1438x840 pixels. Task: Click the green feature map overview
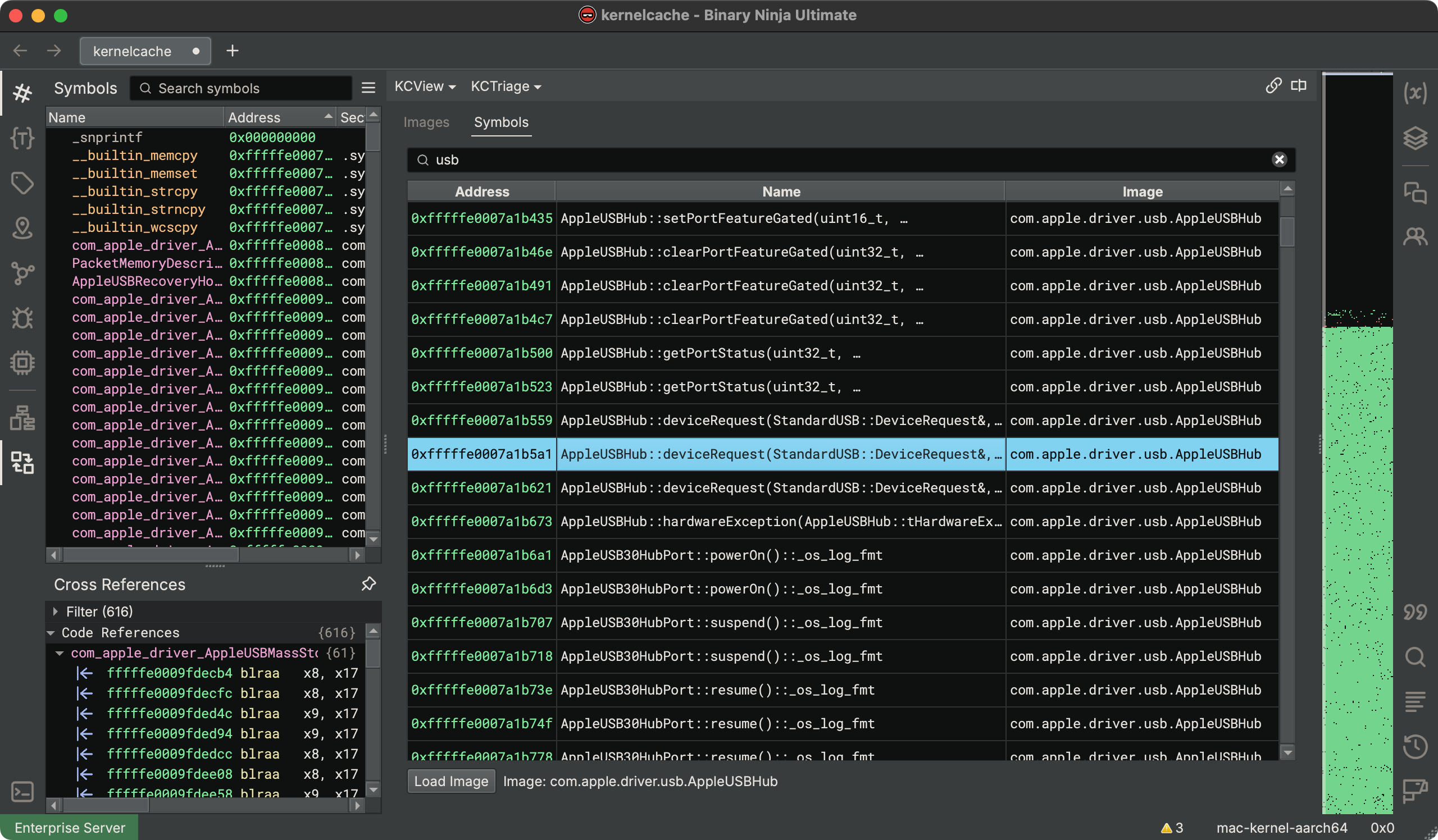1358,570
